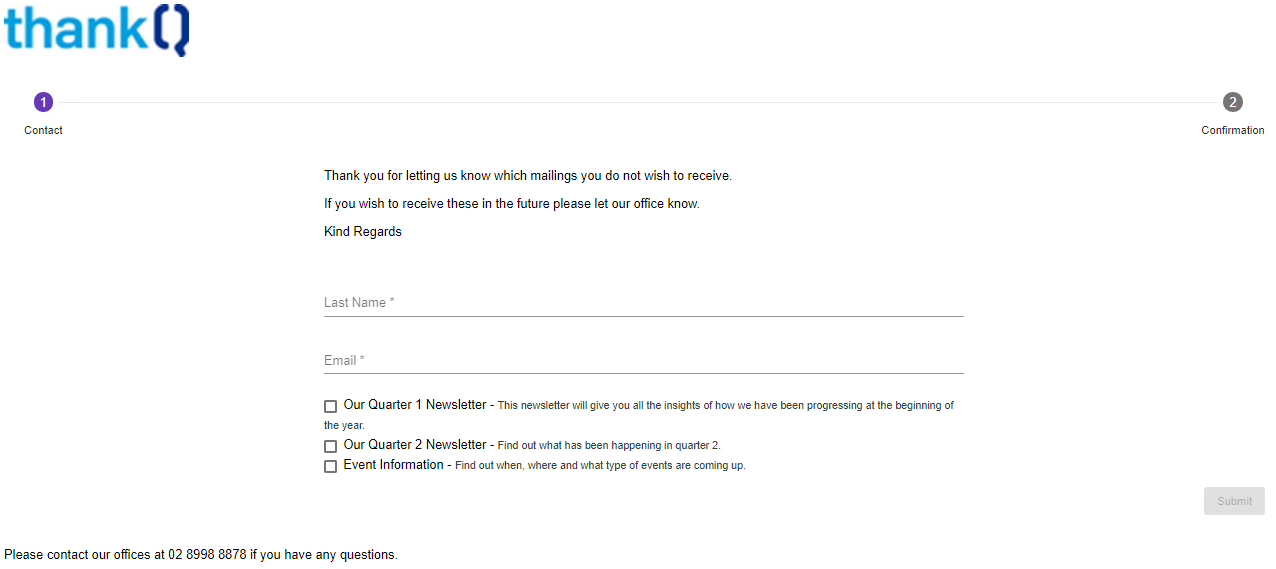Click the "Thank you for letting us know" line
The height and width of the screenshot is (569, 1276).
click(x=527, y=176)
